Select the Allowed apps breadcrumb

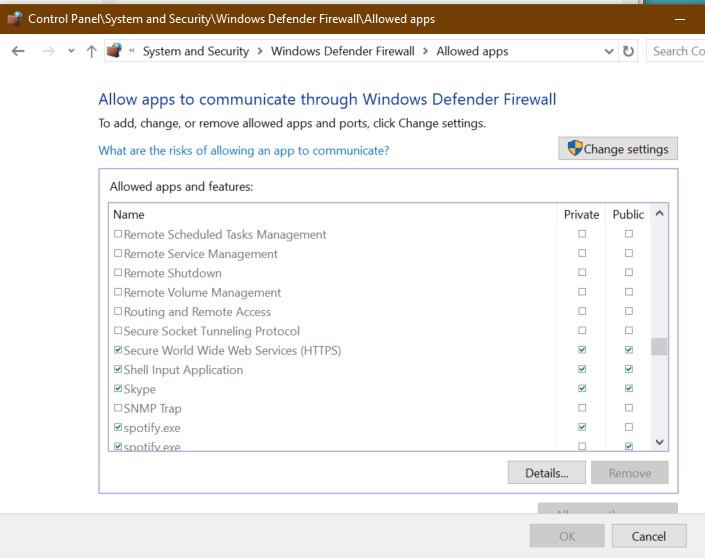click(x=472, y=51)
